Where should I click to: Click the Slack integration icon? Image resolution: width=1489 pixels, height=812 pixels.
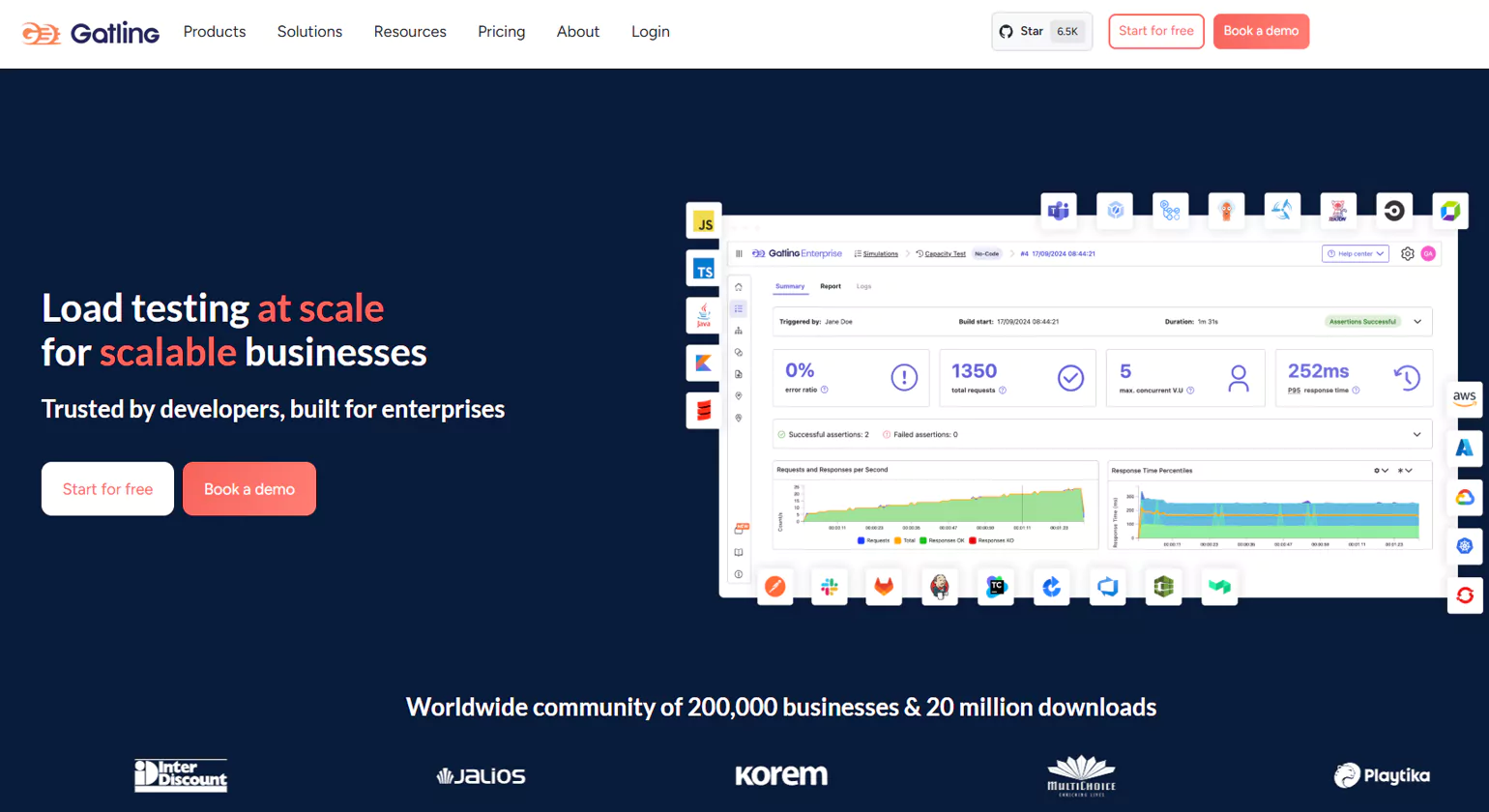tap(830, 587)
